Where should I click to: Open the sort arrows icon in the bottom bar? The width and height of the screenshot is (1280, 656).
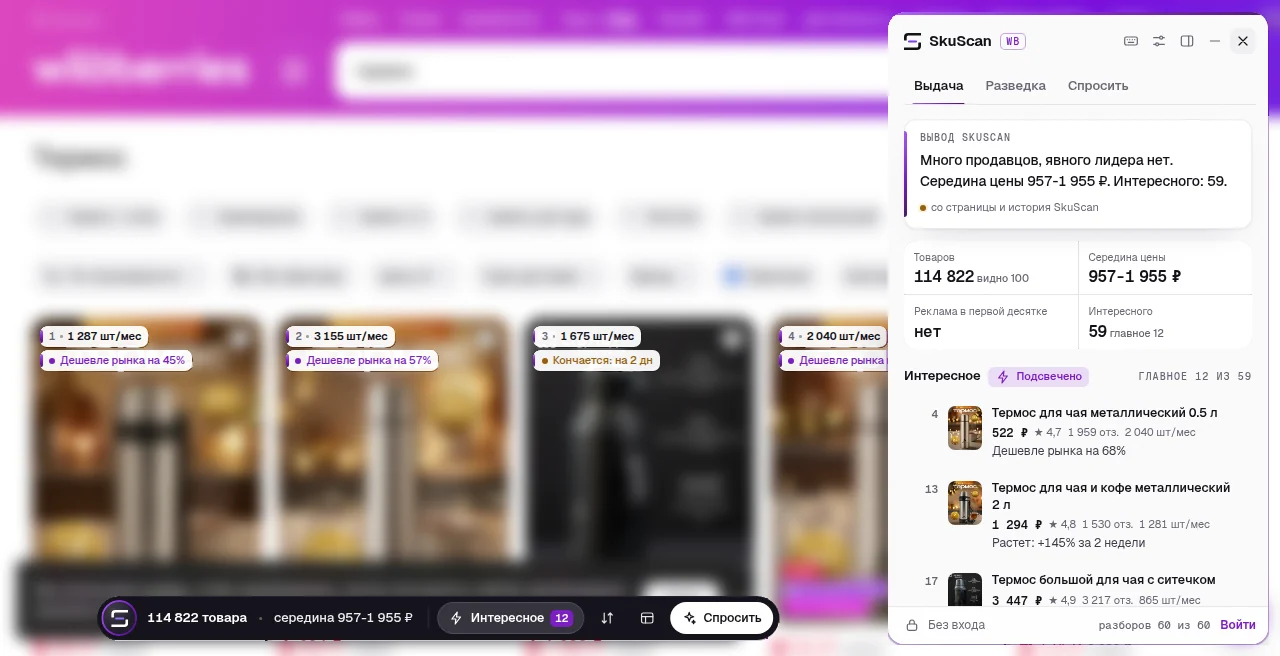click(607, 618)
